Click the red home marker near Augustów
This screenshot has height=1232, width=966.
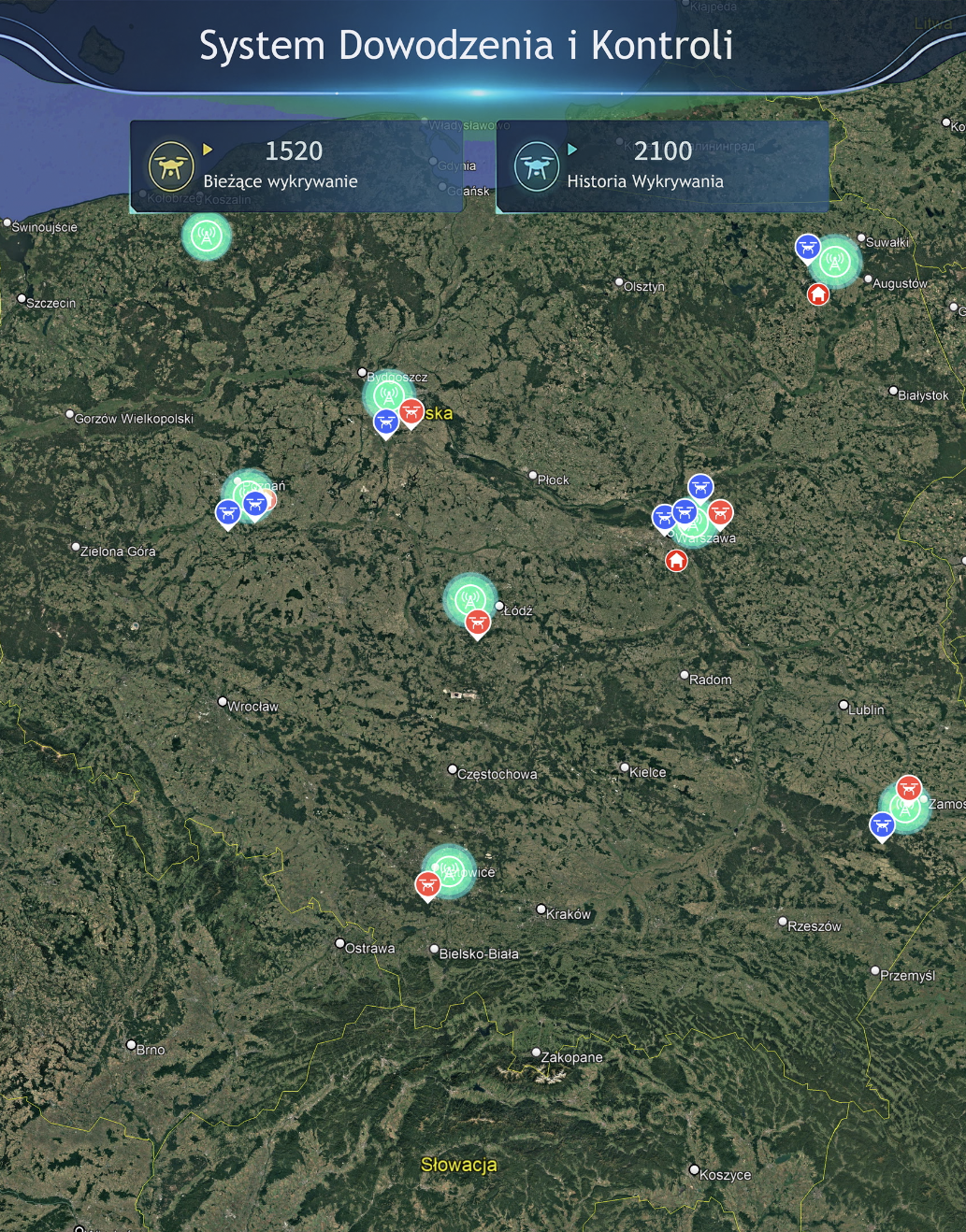[818, 294]
